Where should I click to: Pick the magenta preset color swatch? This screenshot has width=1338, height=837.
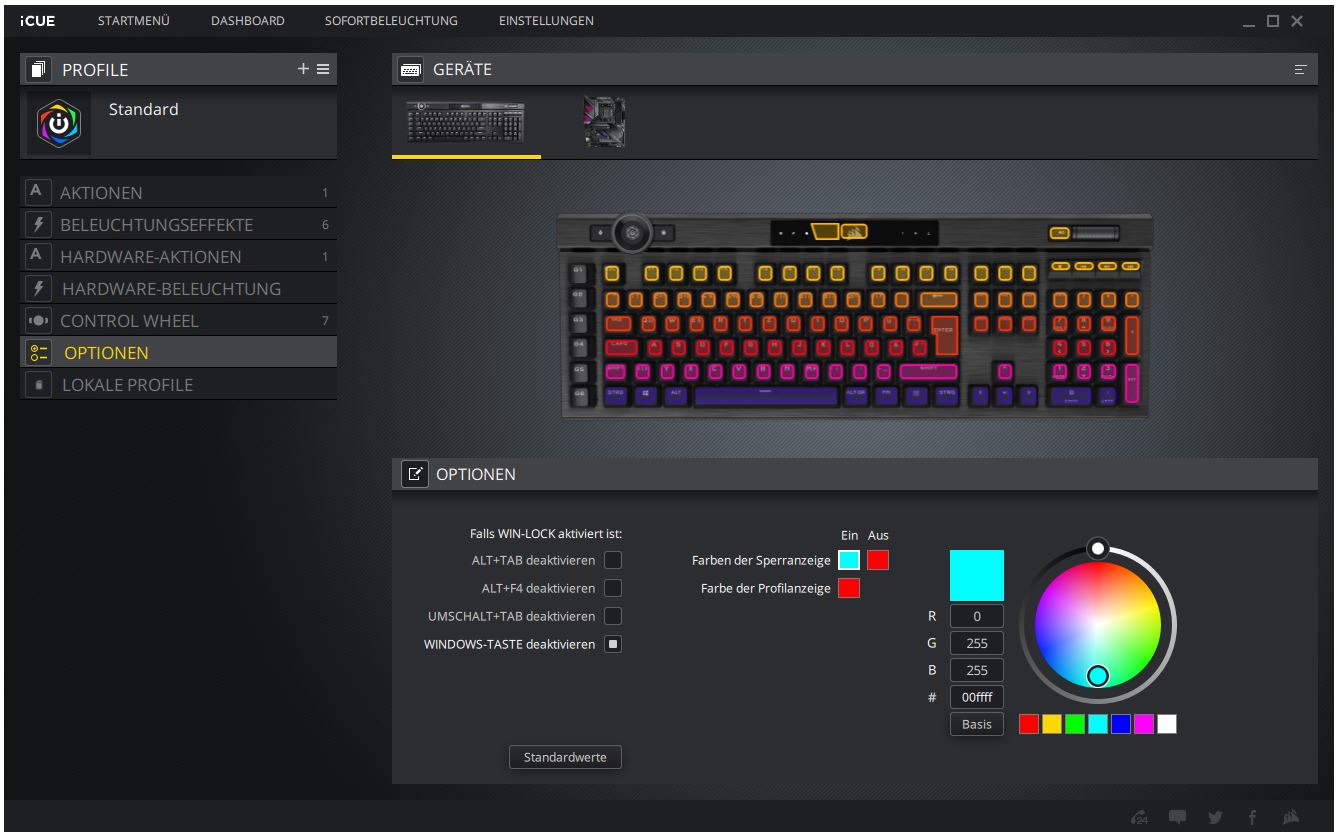tap(1143, 724)
